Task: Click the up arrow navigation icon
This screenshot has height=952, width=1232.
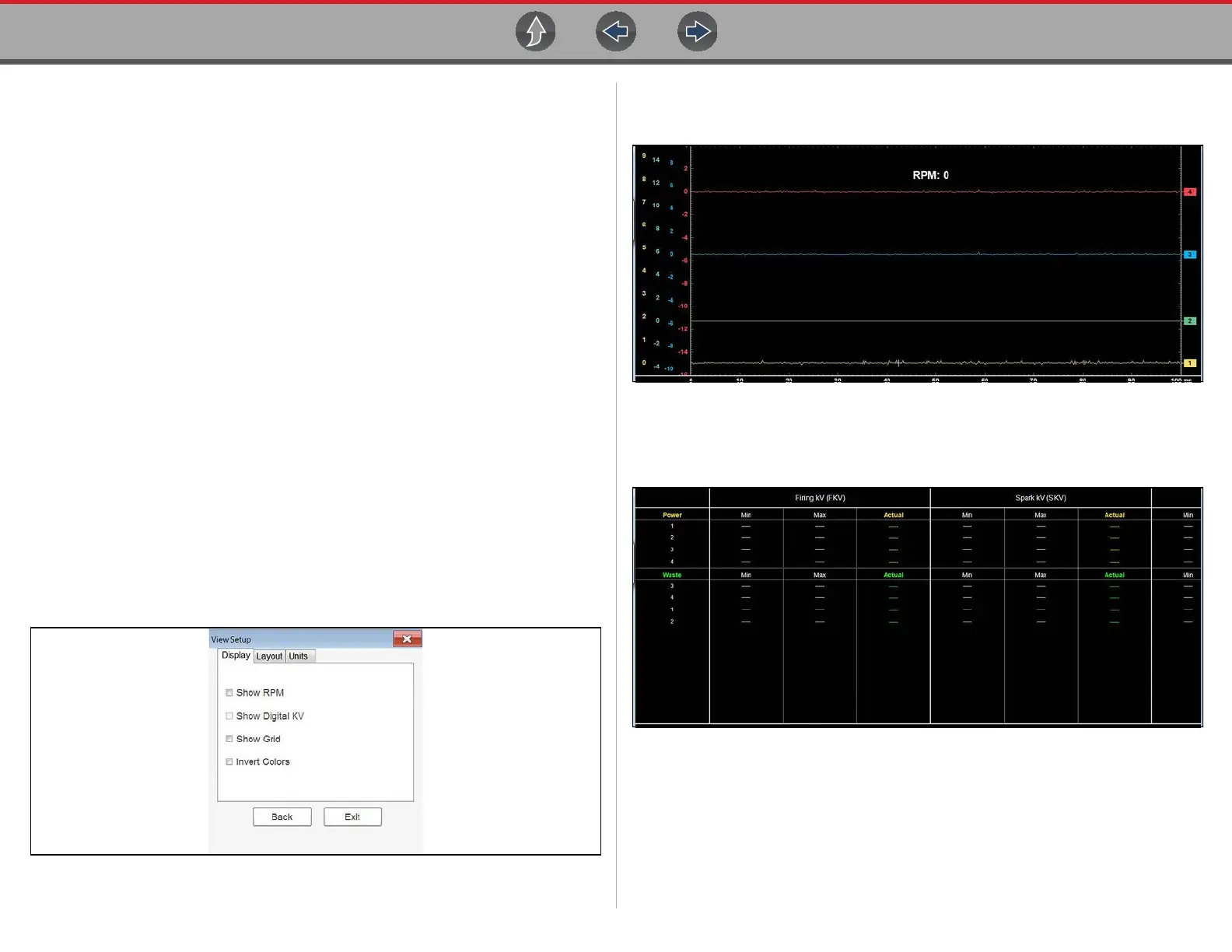Action: (x=536, y=32)
